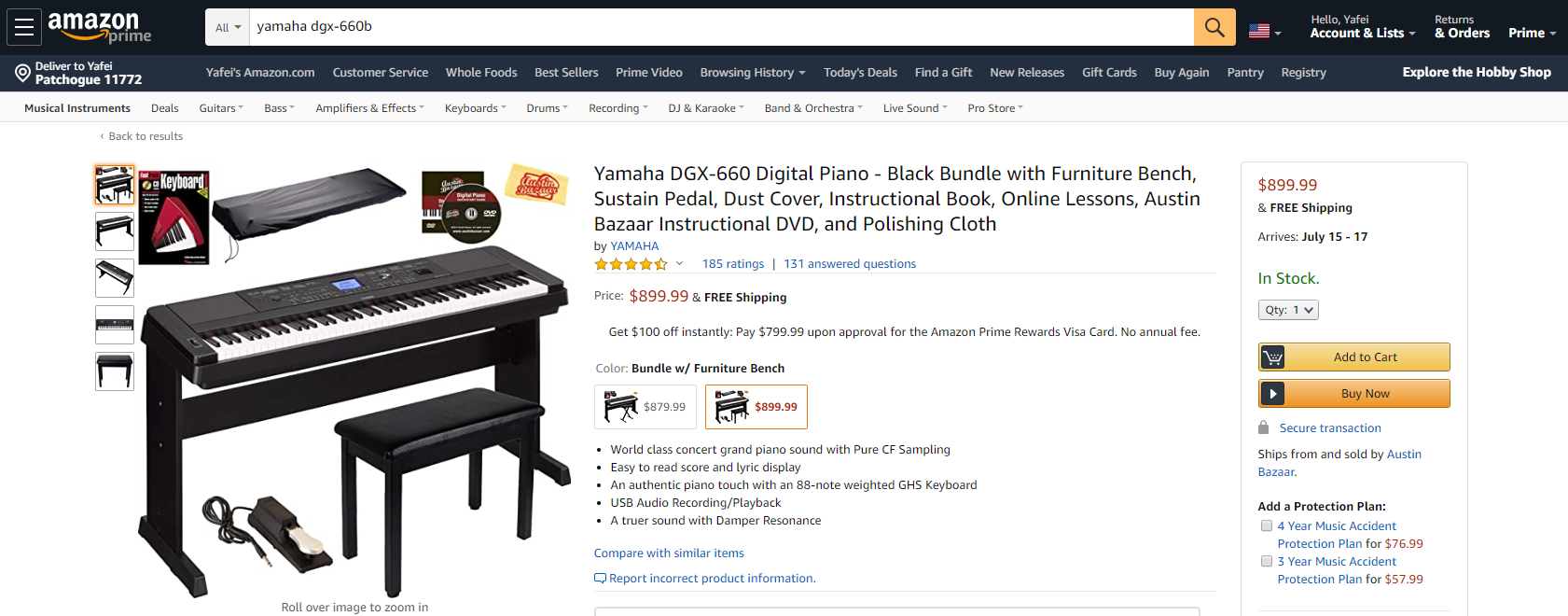Expand the Account & Lists dropdown
The height and width of the screenshot is (616, 1568).
point(1362,33)
